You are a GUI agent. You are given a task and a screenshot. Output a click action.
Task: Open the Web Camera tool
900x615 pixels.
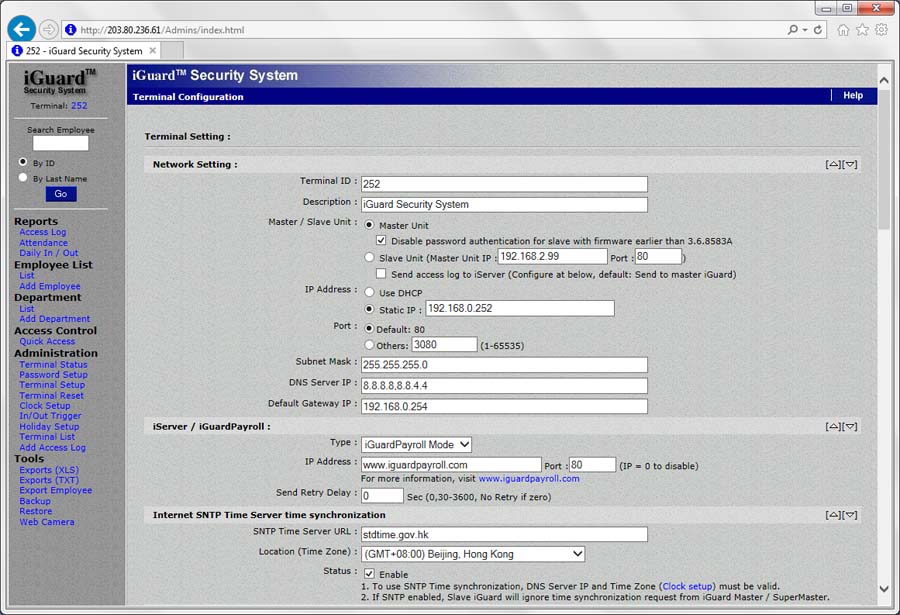coord(46,522)
